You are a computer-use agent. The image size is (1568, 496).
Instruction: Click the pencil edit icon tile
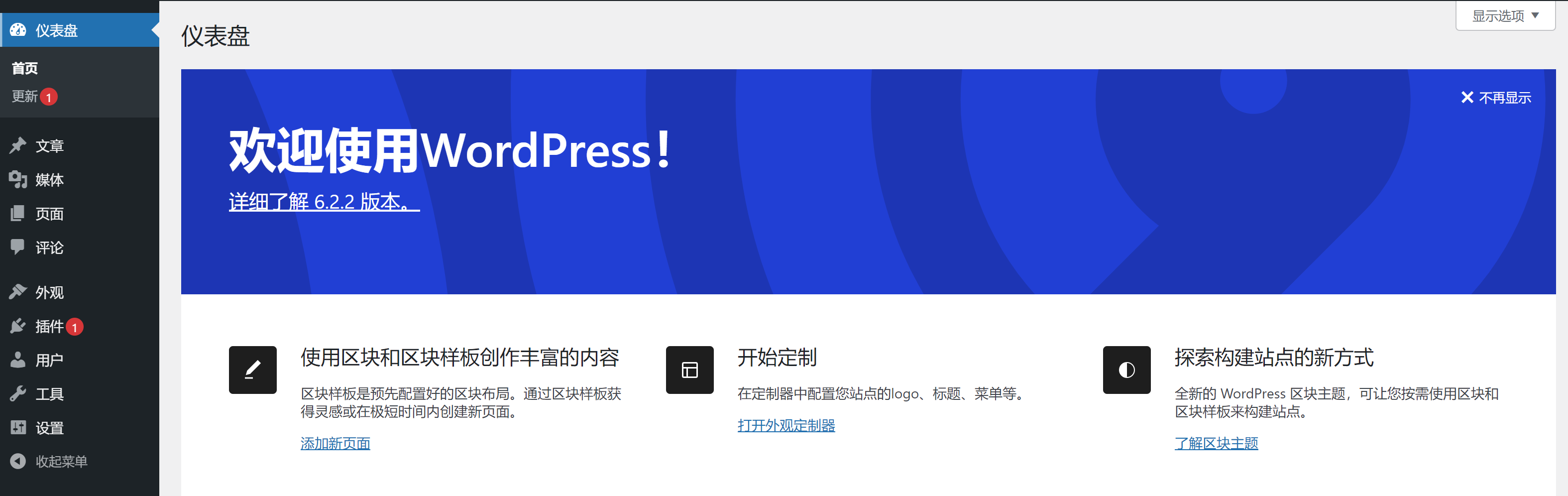point(252,370)
